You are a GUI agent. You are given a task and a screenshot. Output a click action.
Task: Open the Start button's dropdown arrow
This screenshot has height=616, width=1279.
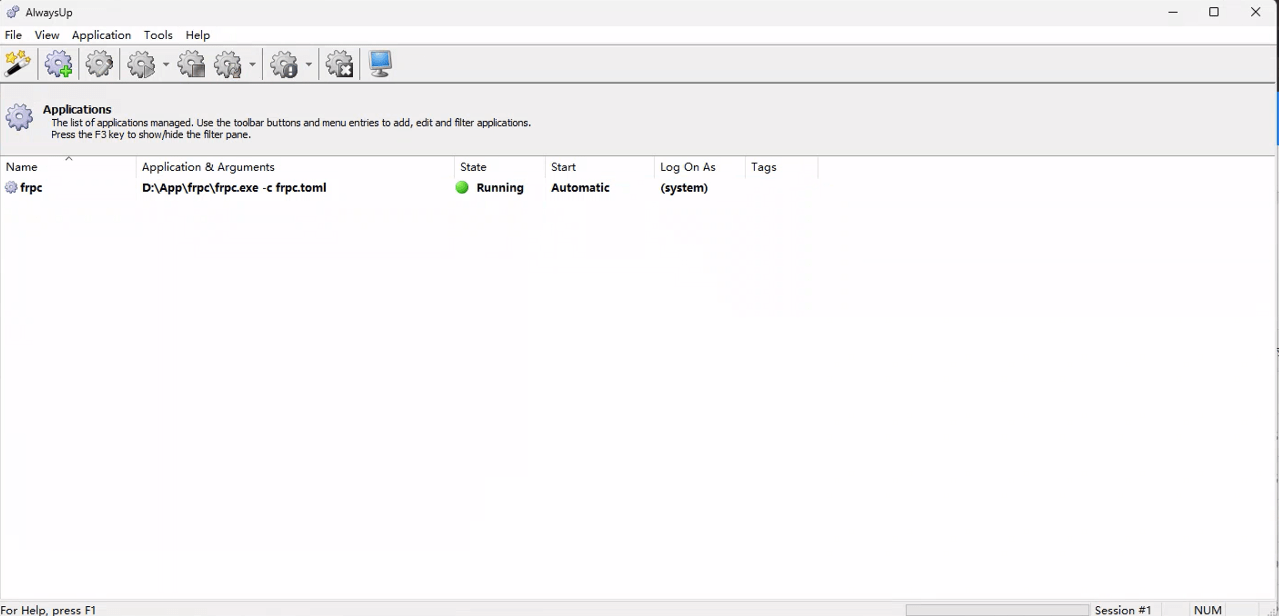click(166, 64)
